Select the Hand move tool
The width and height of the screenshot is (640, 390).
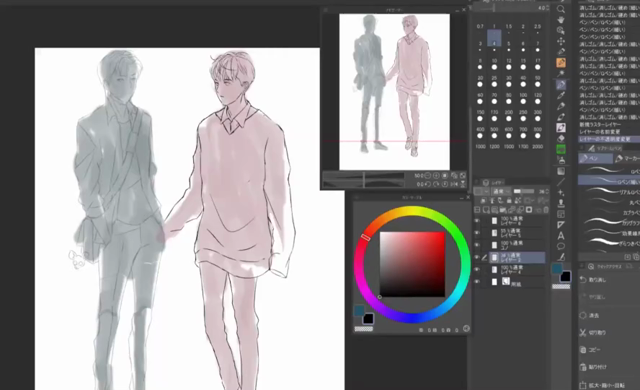click(561, 20)
